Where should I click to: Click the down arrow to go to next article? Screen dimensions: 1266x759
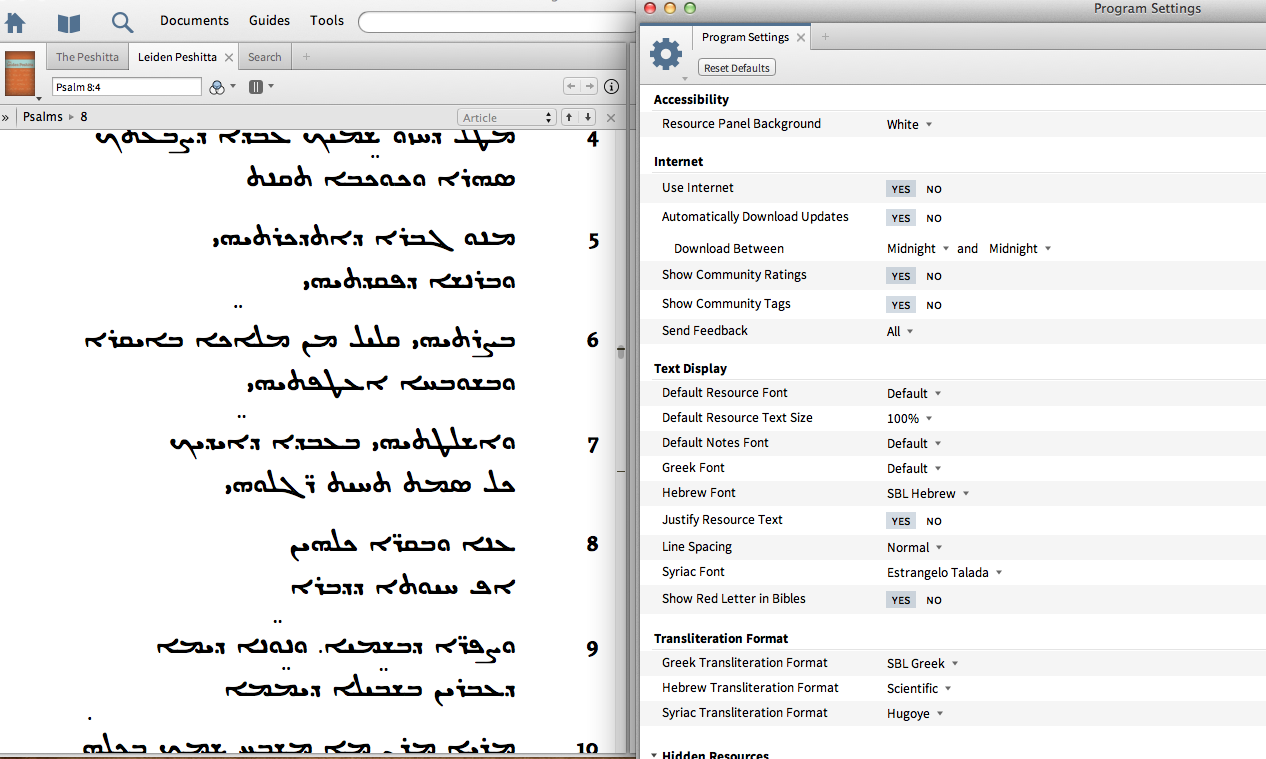coord(587,116)
